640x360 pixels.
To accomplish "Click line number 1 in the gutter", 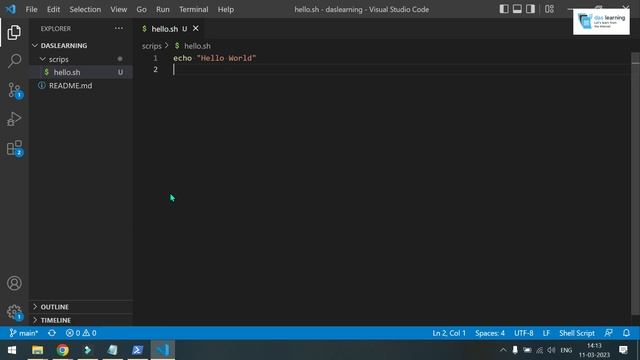I will 156,58.
